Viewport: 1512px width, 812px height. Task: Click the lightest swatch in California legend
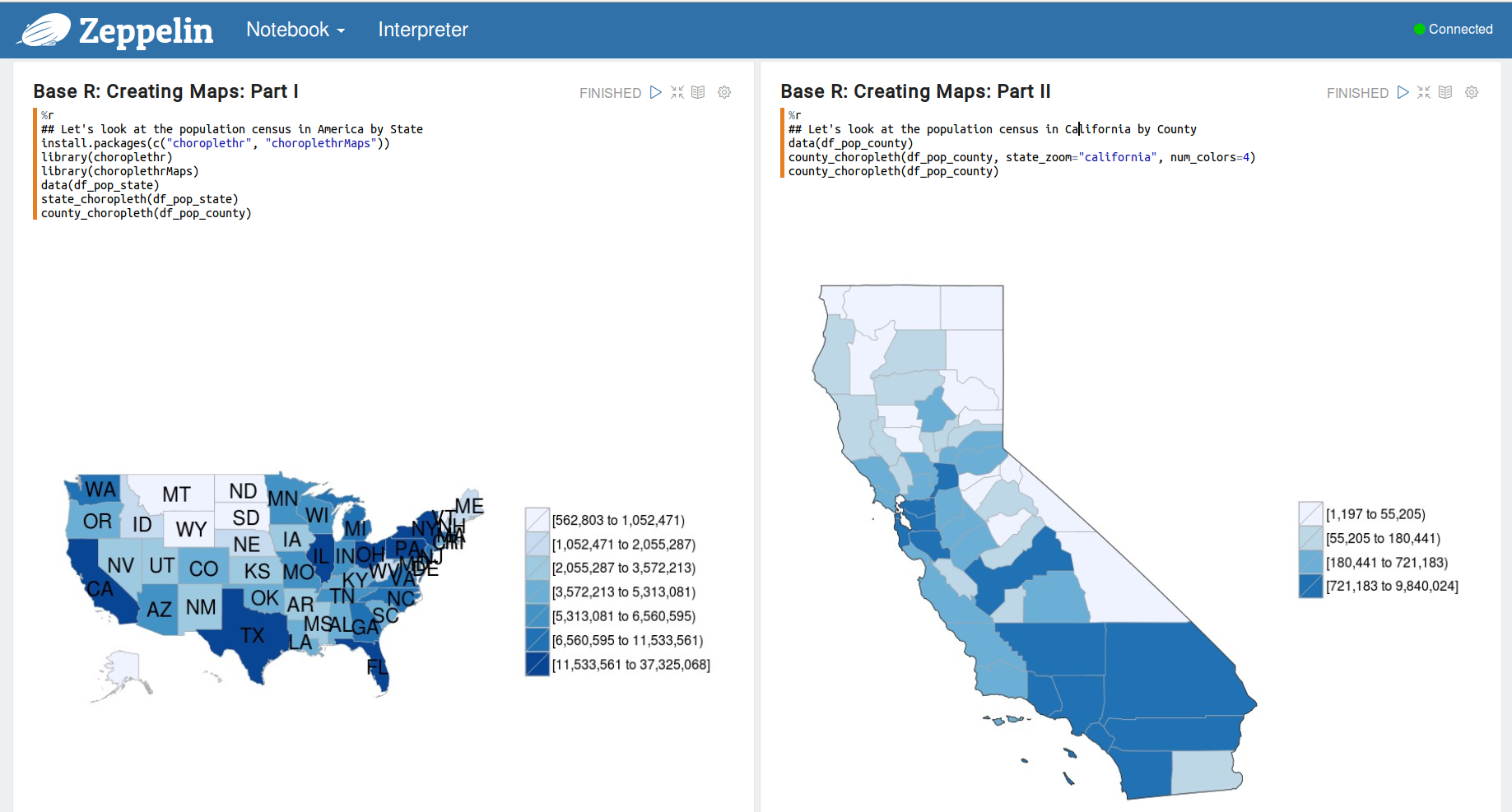1310,513
